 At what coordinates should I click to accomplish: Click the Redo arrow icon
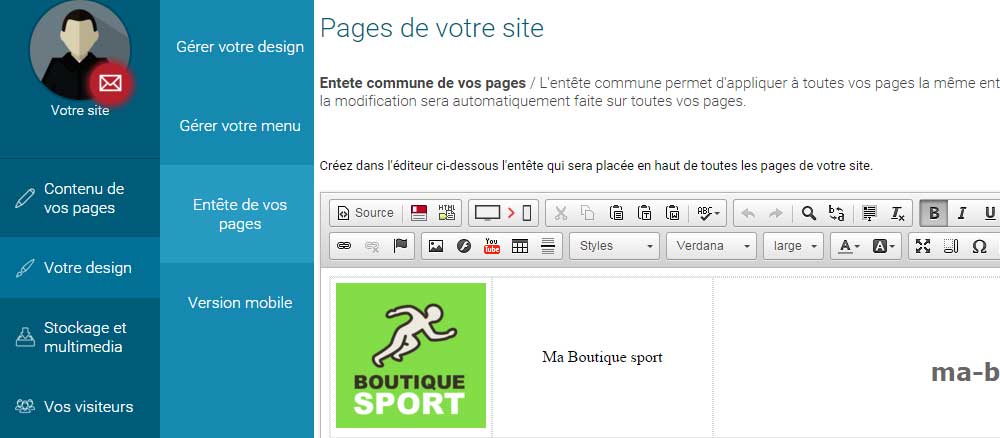coord(776,213)
